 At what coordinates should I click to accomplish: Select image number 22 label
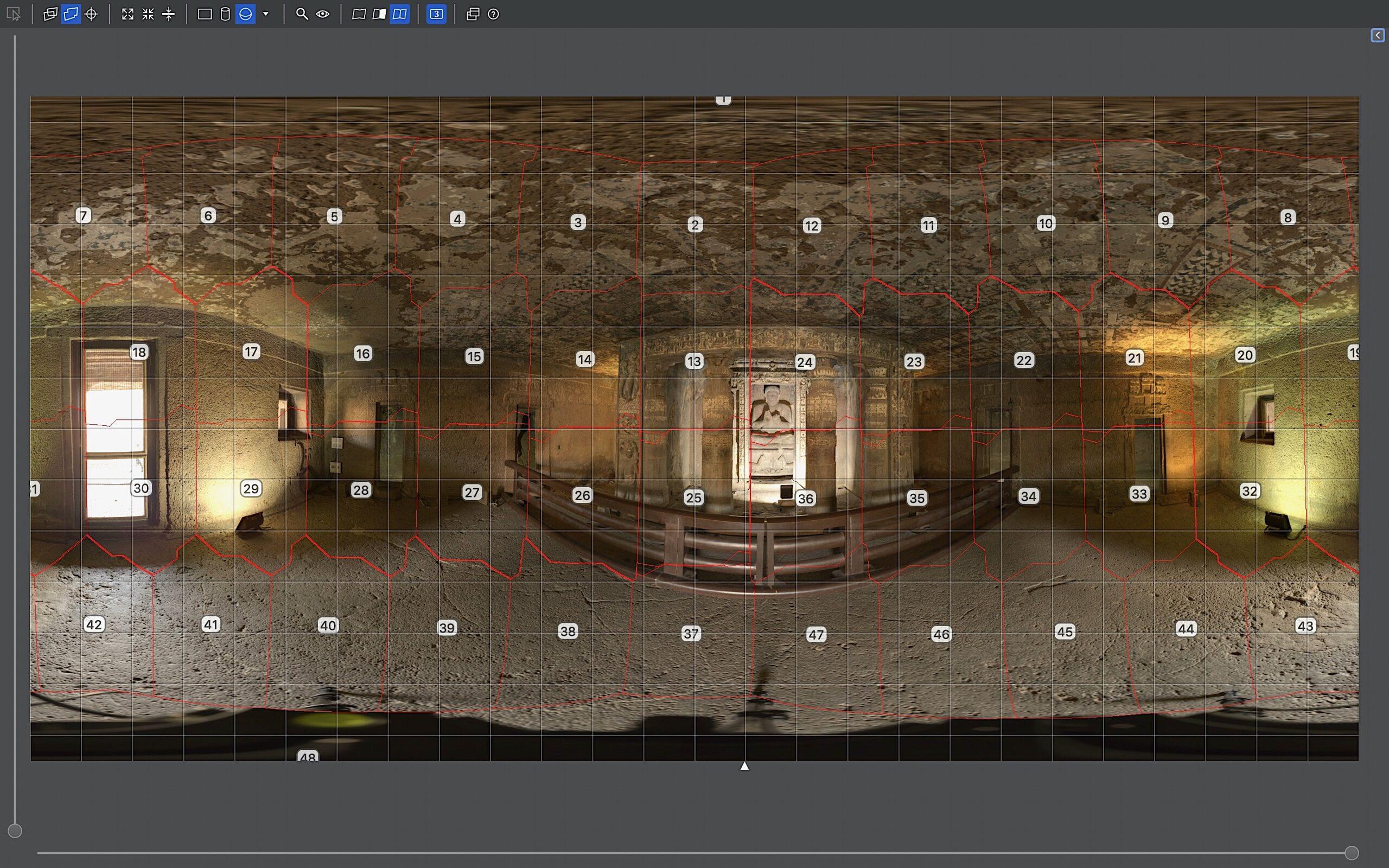click(1024, 361)
